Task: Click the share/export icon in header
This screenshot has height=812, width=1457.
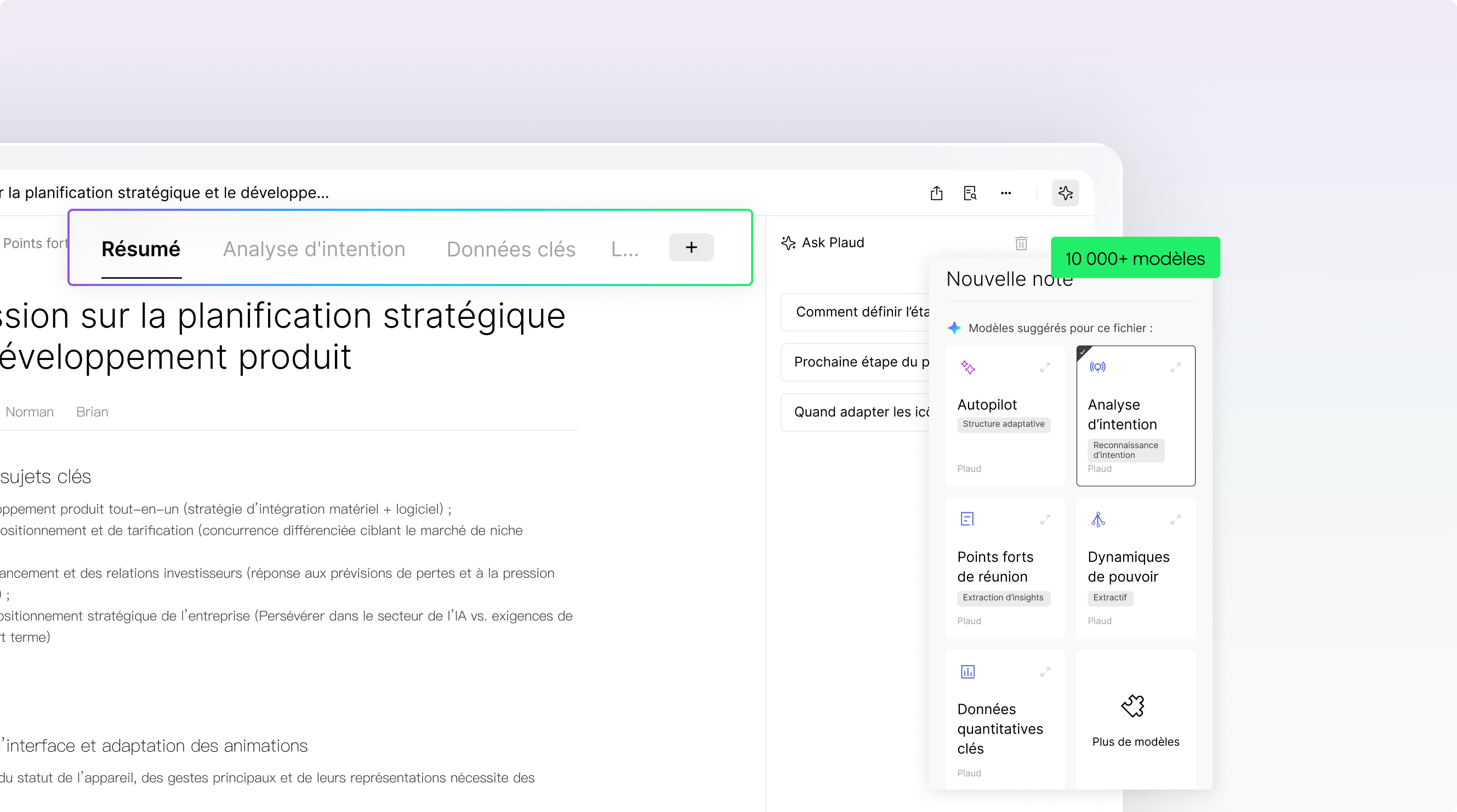Action: (x=937, y=193)
